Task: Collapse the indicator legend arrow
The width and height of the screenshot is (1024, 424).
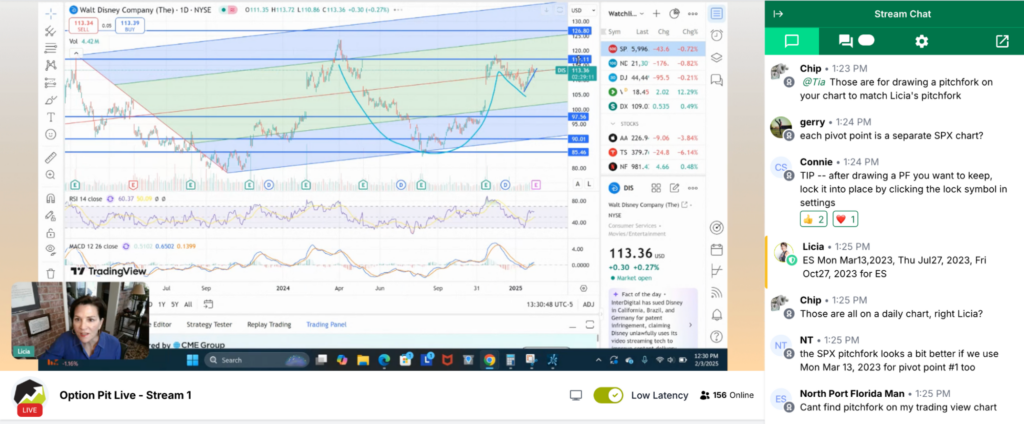Action: click(x=76, y=53)
